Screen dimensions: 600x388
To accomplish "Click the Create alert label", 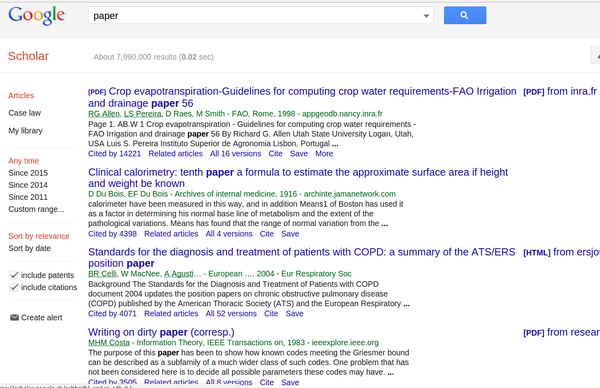I will tap(41, 318).
